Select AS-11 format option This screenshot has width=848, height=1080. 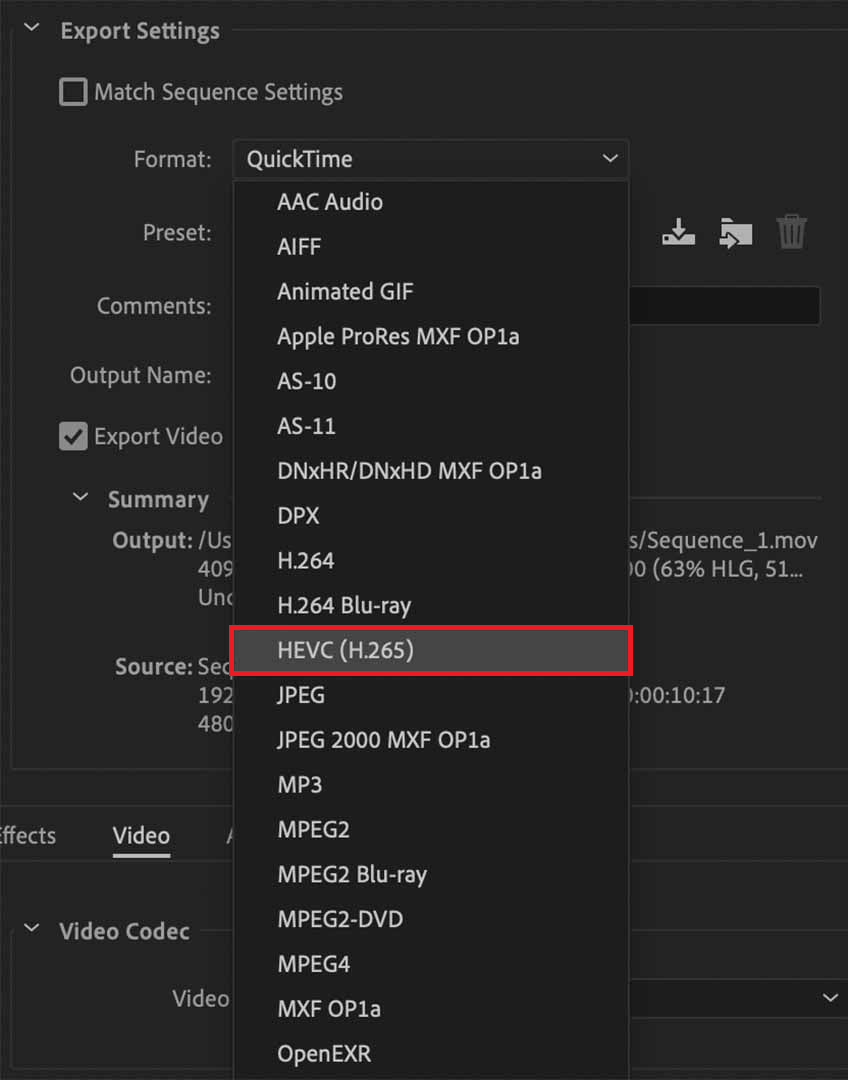tap(431, 426)
